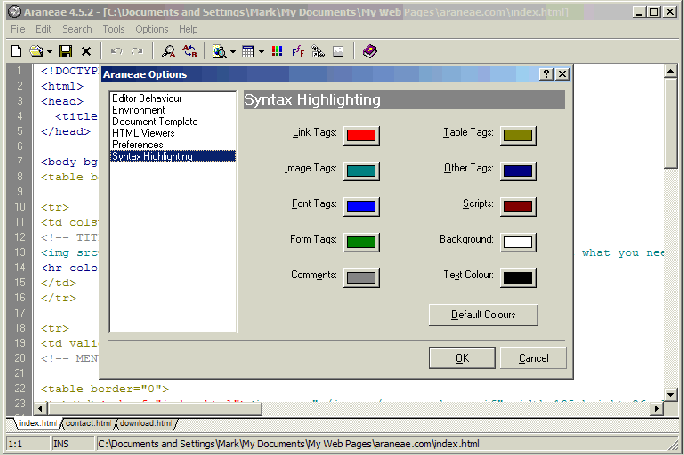Image resolution: width=684 pixels, height=455 pixels.
Task: Open the Edit menu
Action: [43, 29]
